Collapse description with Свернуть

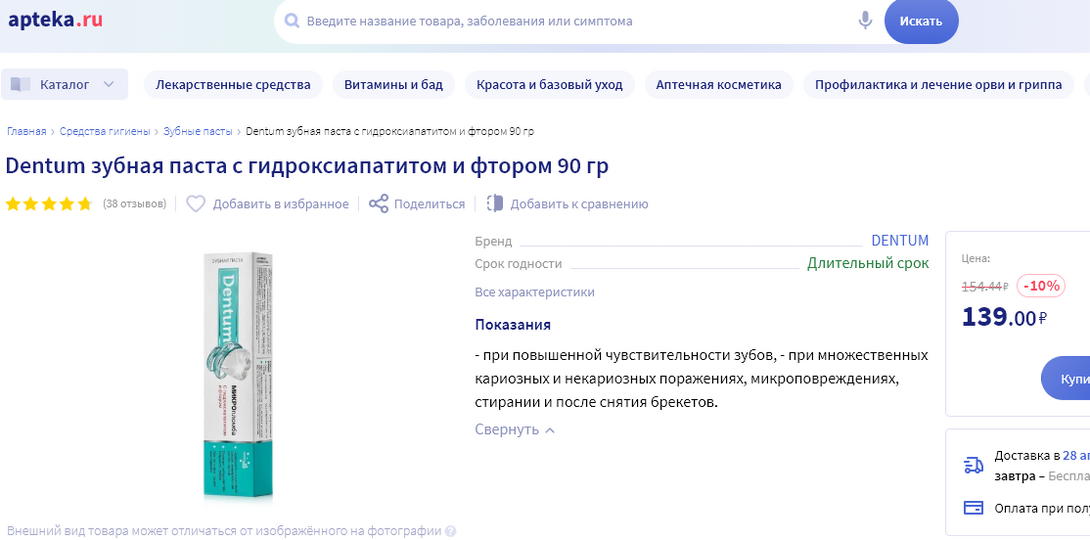[515, 429]
